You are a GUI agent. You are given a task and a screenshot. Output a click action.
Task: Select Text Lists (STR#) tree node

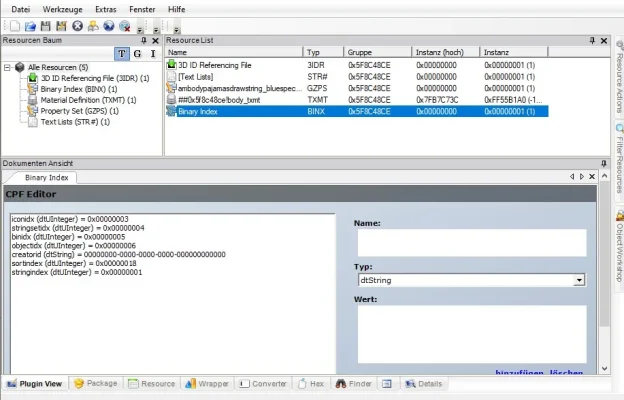pyautogui.click(x=75, y=122)
